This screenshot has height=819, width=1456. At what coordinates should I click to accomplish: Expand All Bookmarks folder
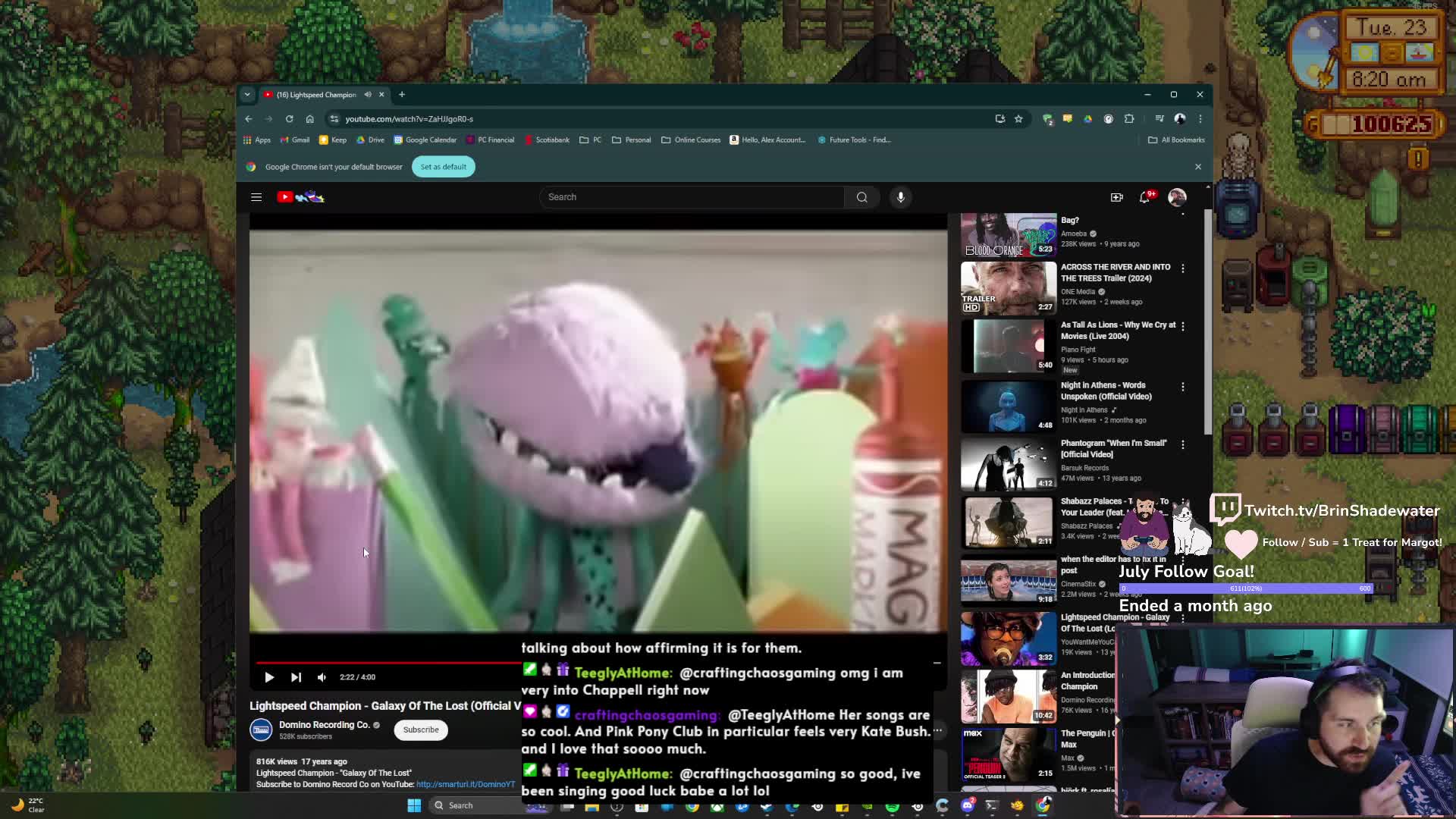pyautogui.click(x=1176, y=140)
